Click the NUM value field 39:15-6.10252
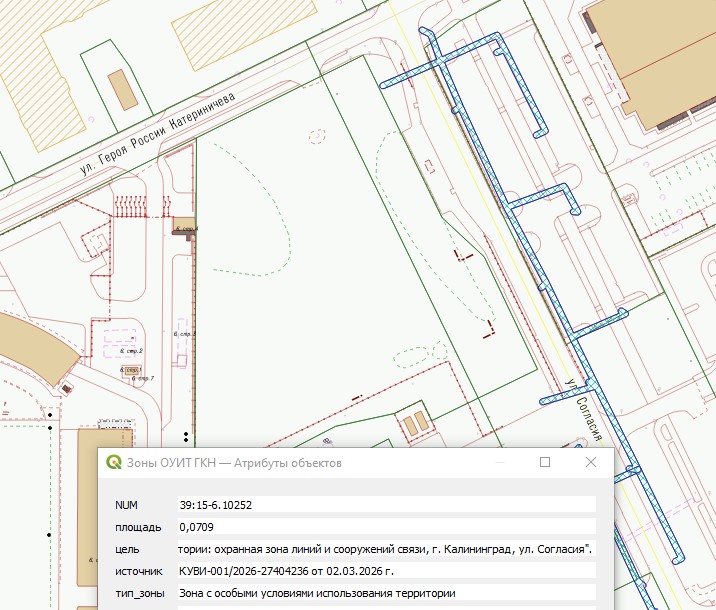The image size is (716, 610). 385,505
